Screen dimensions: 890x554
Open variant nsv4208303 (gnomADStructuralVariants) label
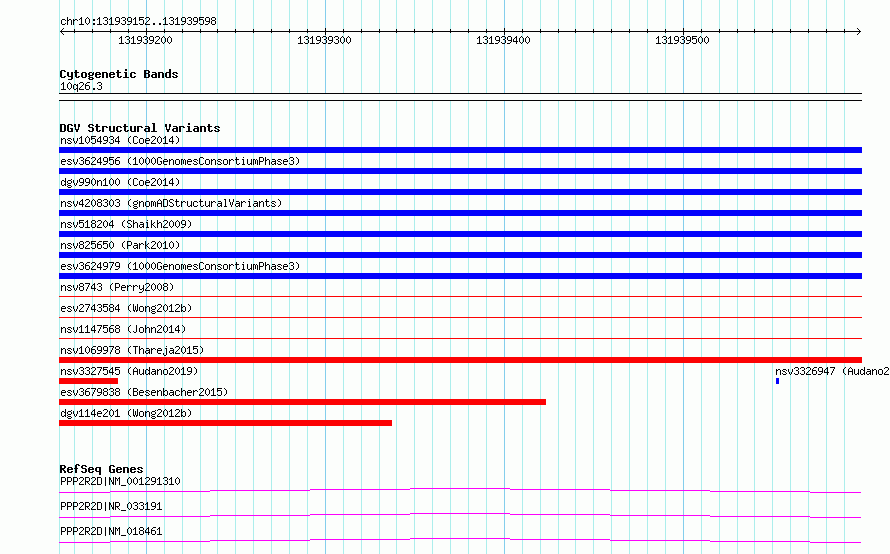(171, 203)
